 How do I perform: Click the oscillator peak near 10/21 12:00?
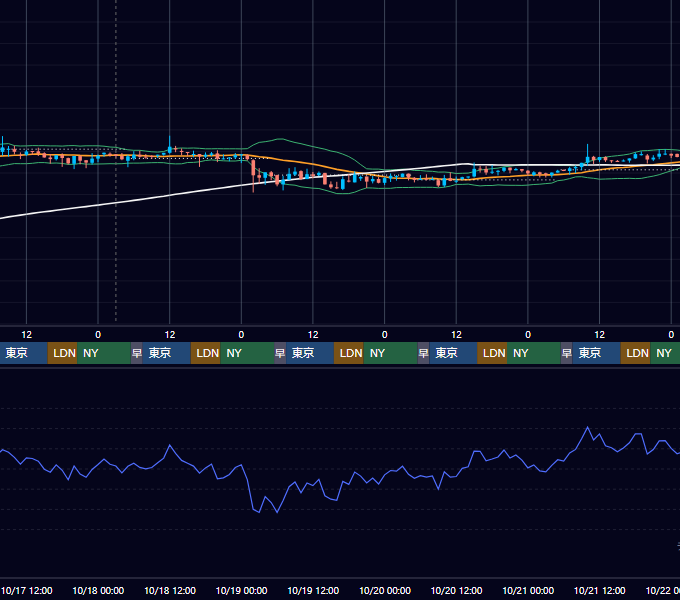(x=588, y=427)
